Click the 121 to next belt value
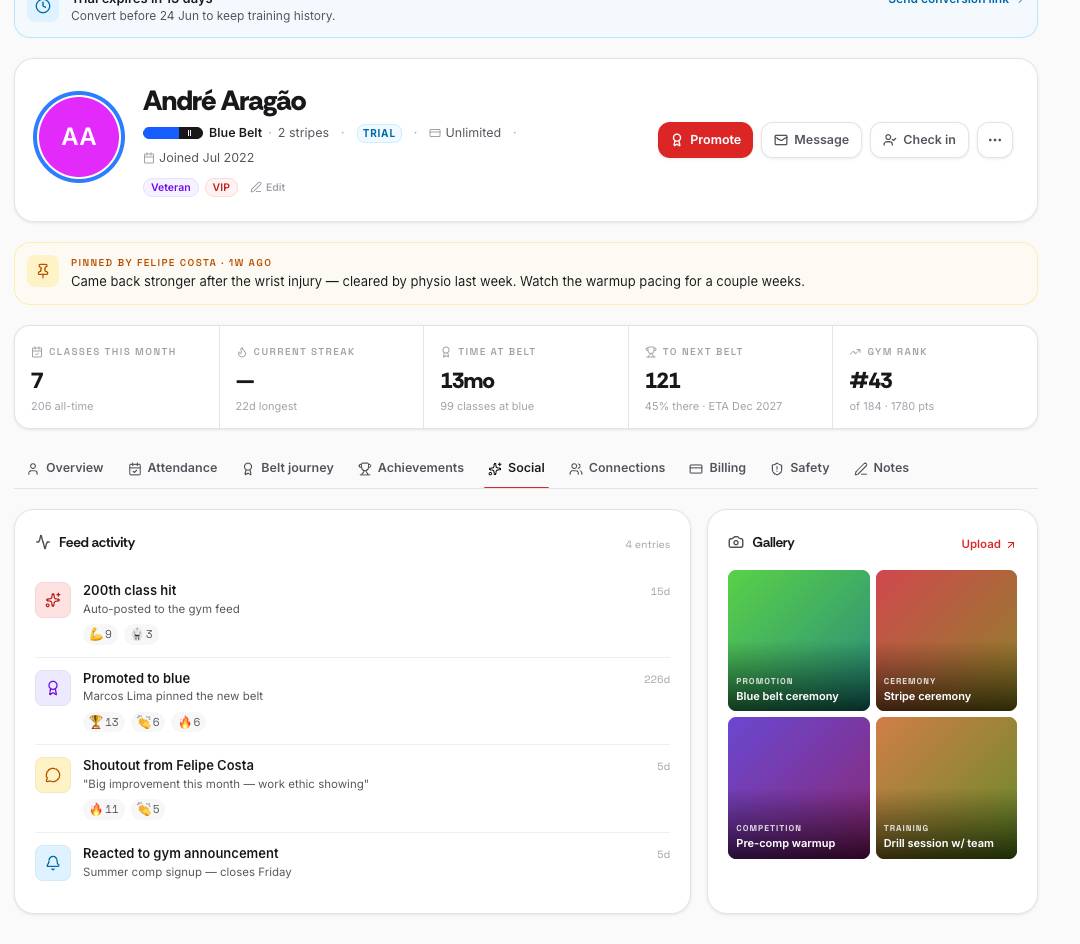 (x=663, y=381)
